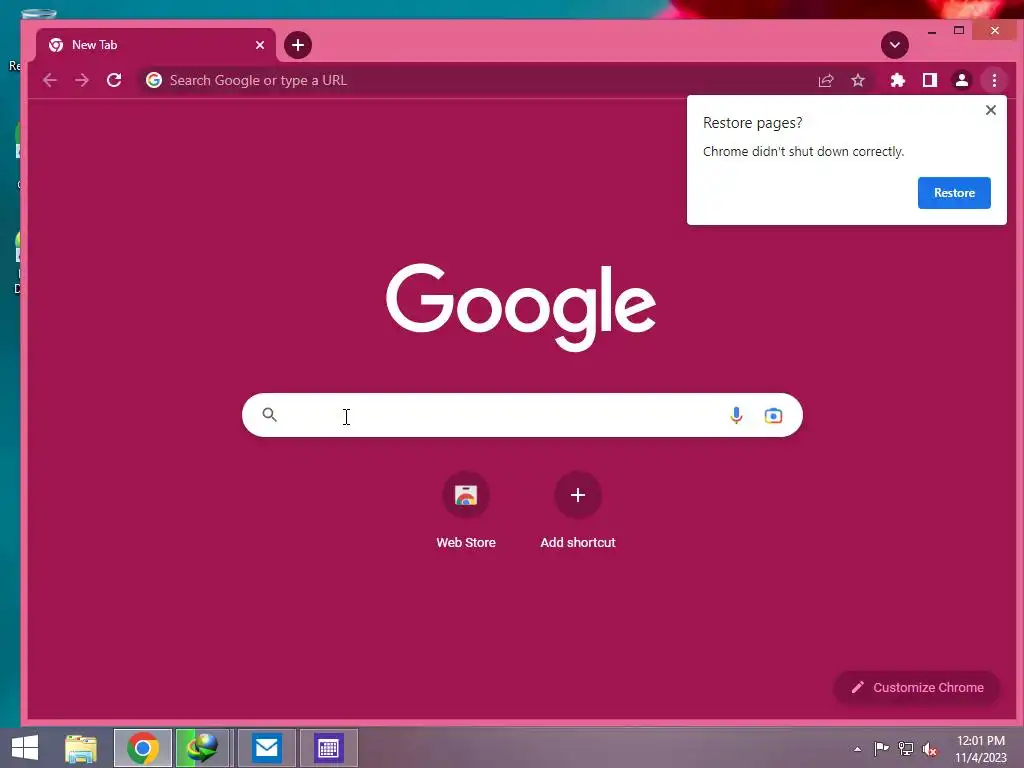This screenshot has height=768, width=1024.
Task: Click the magnifier icon in search box
Action: pos(270,415)
